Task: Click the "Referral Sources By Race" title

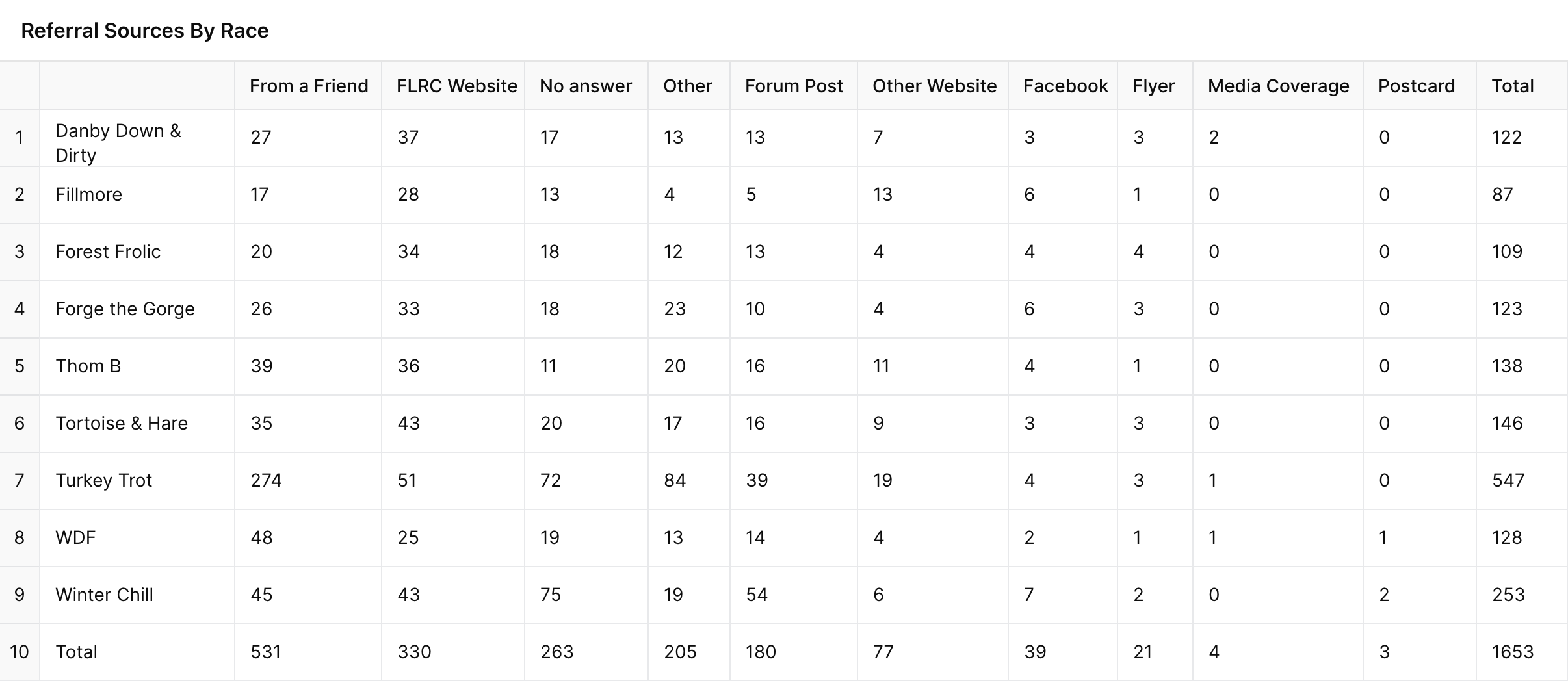Action: click(144, 31)
